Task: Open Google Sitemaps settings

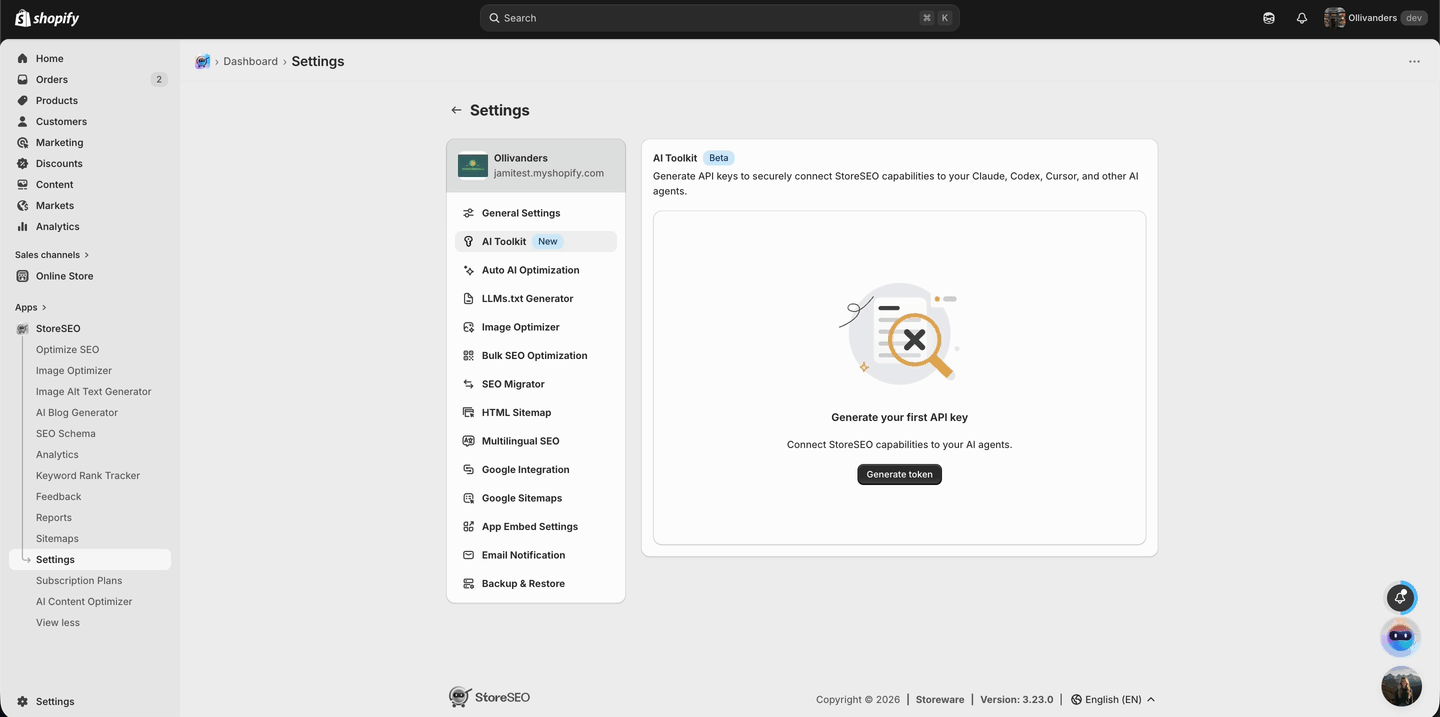Action: 536,498
